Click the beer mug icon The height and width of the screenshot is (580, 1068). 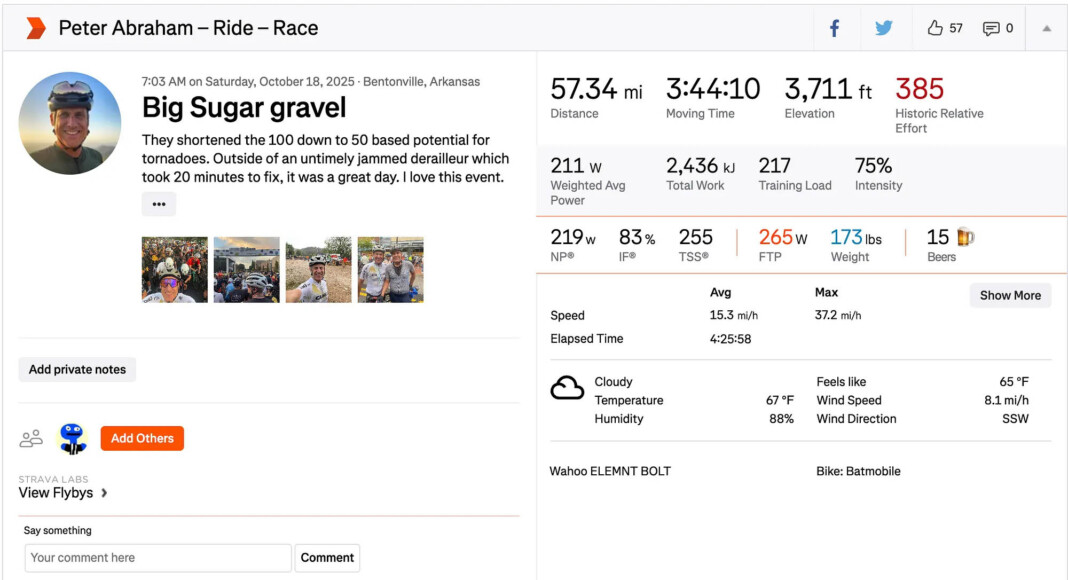pyautogui.click(x=965, y=238)
